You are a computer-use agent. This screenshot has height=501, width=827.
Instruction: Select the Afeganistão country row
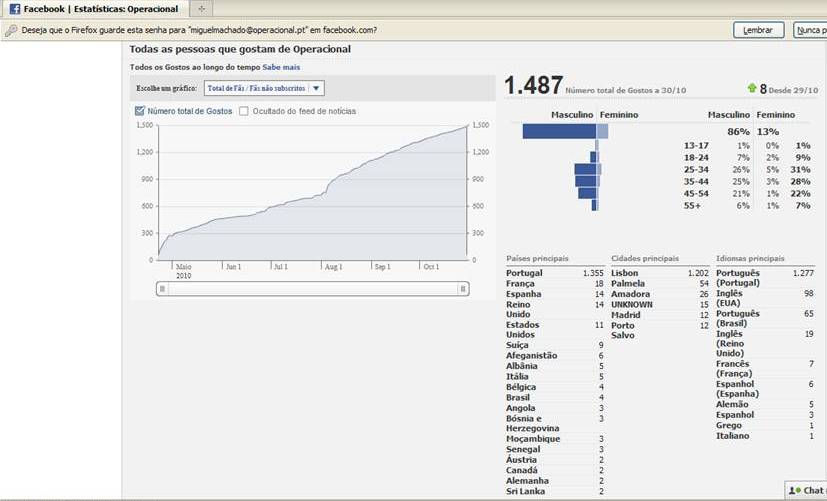[554, 355]
